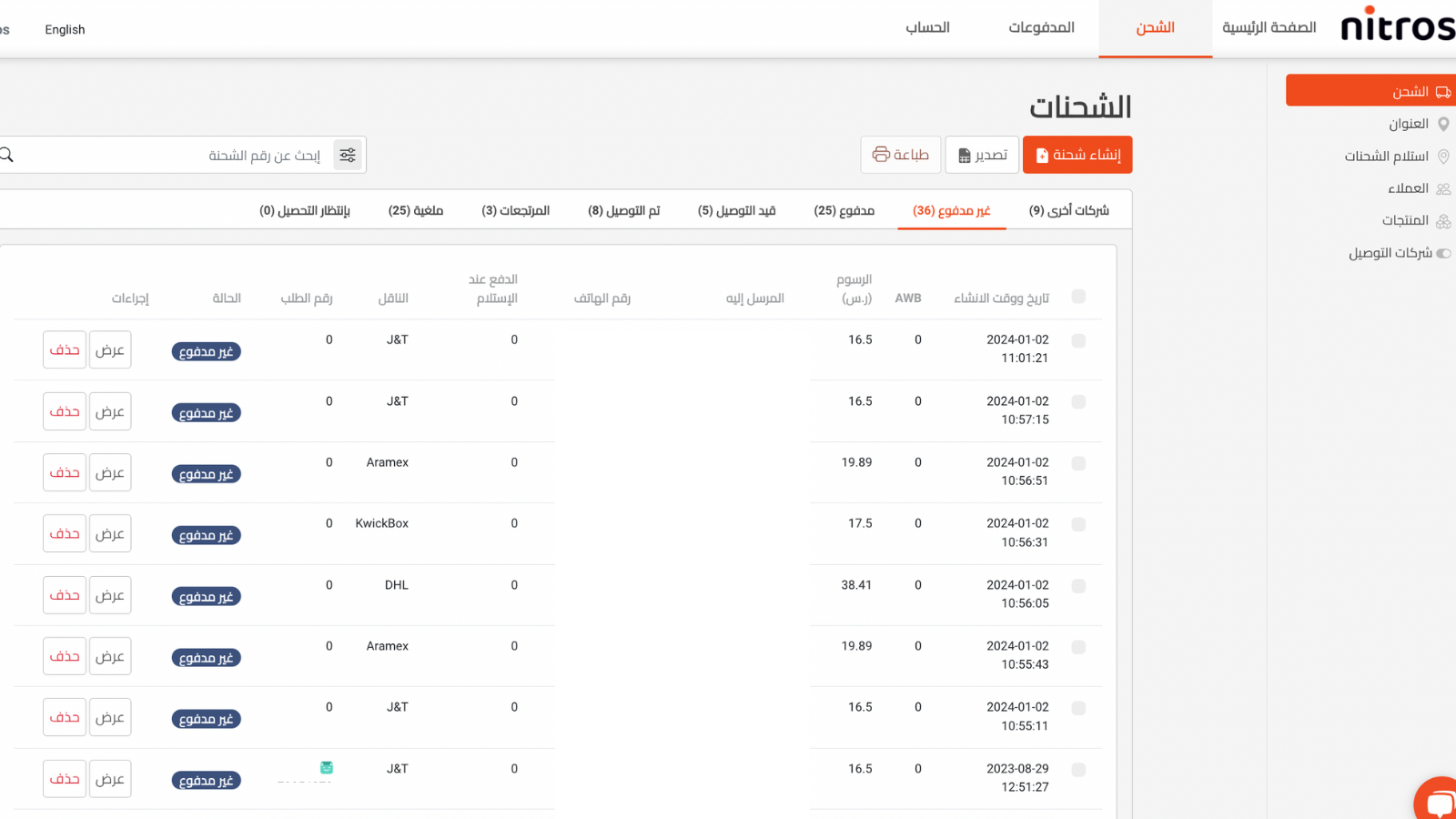
Task: Open the filter options beside the search bar
Action: [348, 154]
